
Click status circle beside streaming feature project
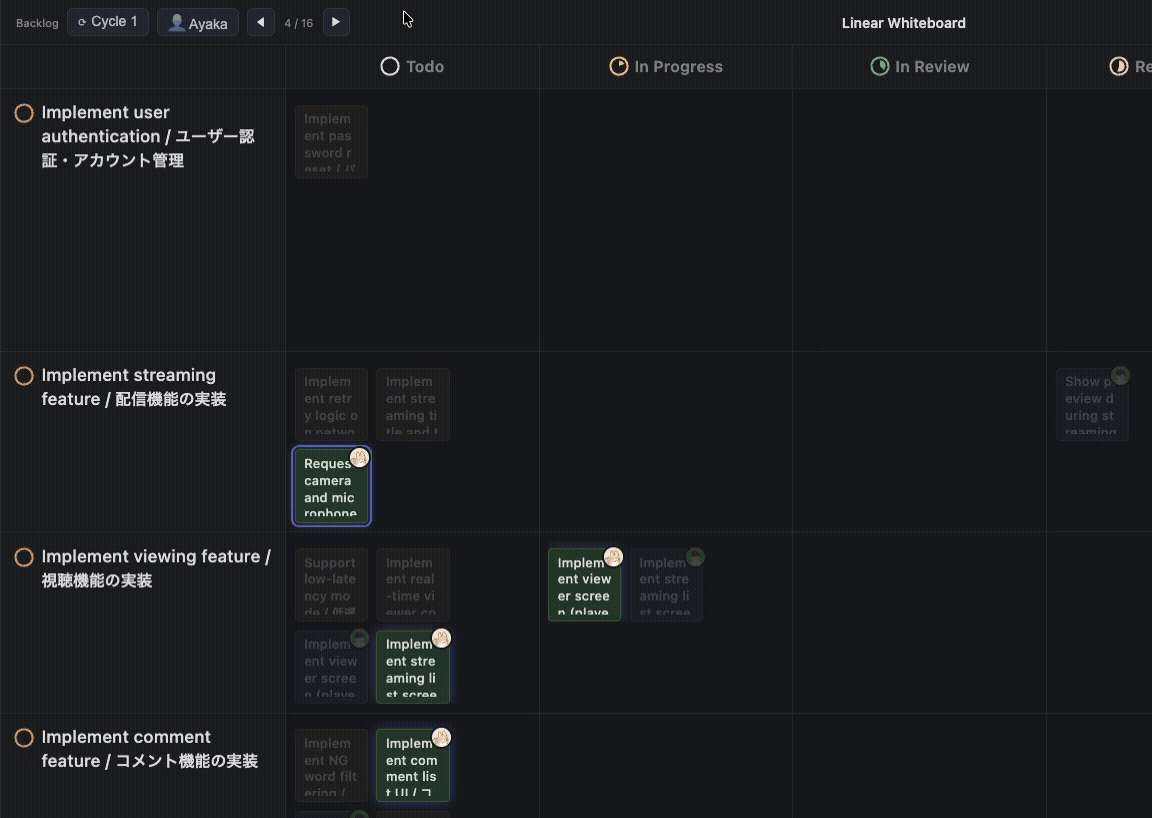point(24,376)
